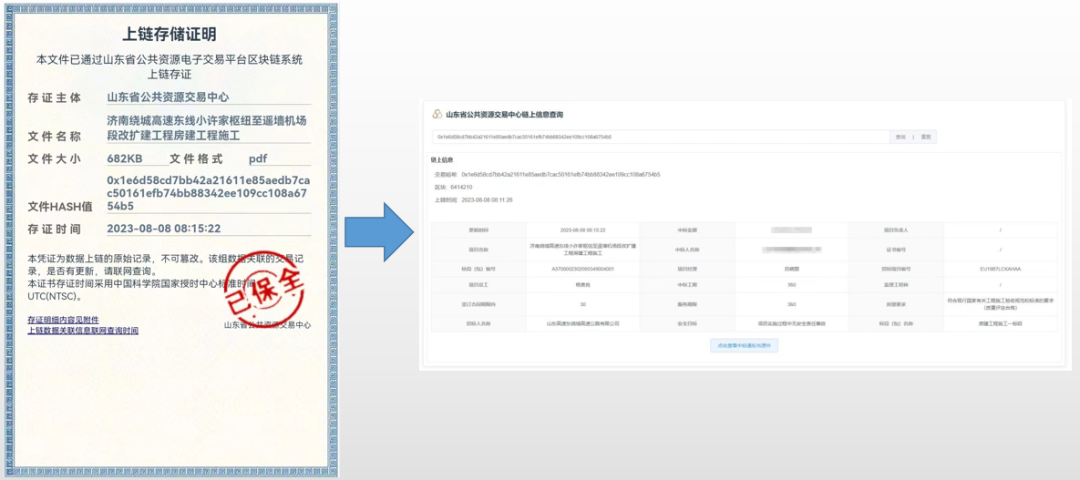1080x480 pixels.
Task: Click the 存证时间 value 2023-08-08 08:15:22
Action: (x=164, y=229)
